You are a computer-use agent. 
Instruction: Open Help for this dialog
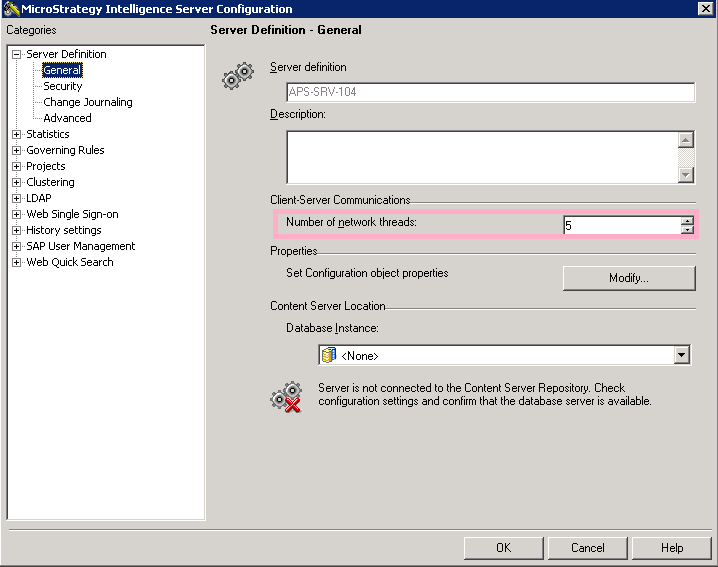pyautogui.click(x=671, y=547)
